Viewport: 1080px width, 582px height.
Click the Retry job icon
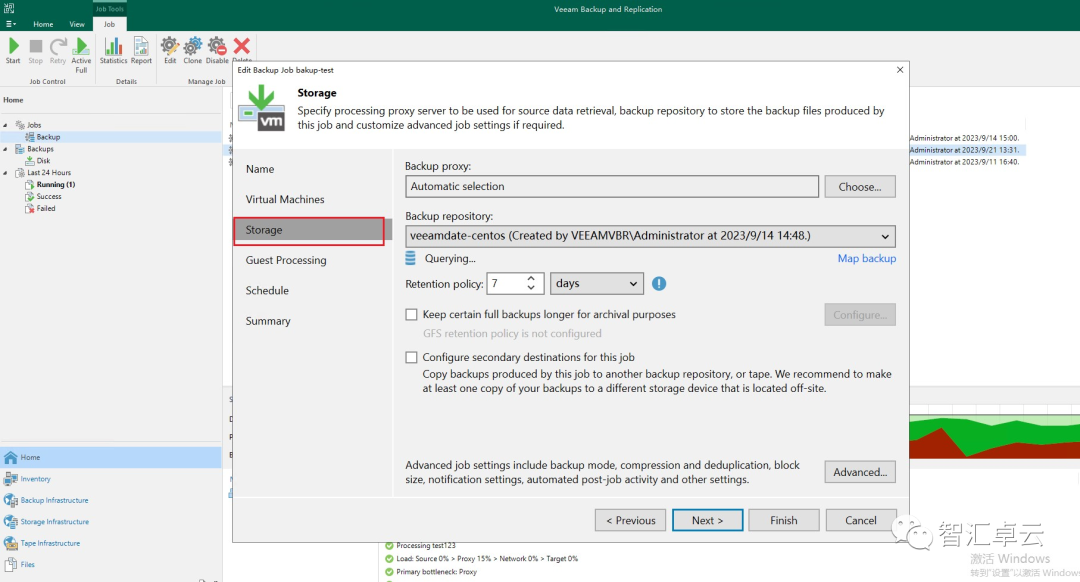click(58, 51)
